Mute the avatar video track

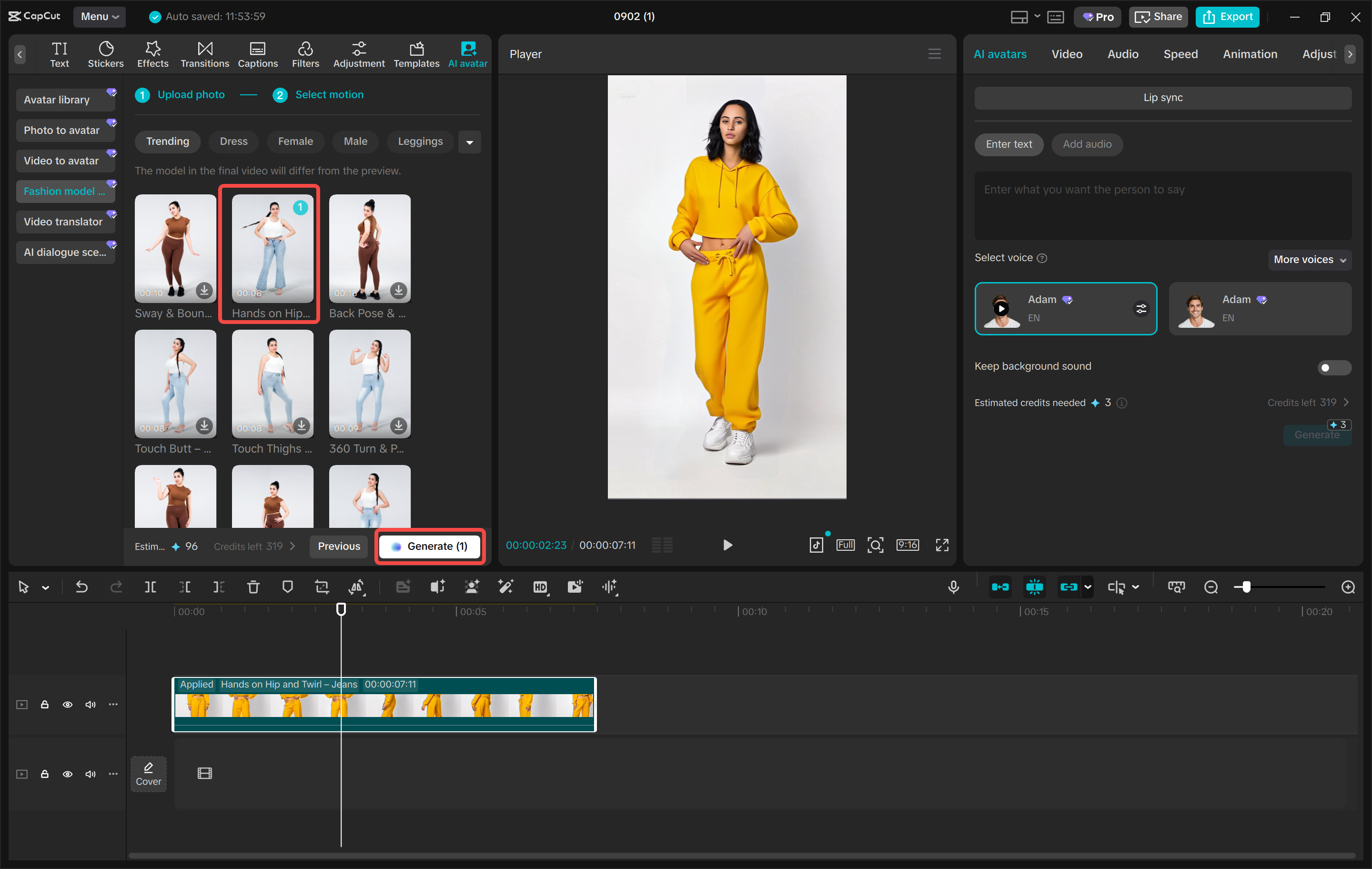tap(90, 704)
